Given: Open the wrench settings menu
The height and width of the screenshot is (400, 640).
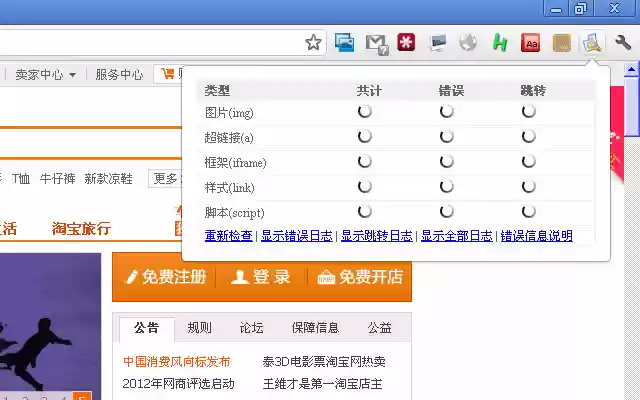Looking at the screenshot, I should click(623, 42).
